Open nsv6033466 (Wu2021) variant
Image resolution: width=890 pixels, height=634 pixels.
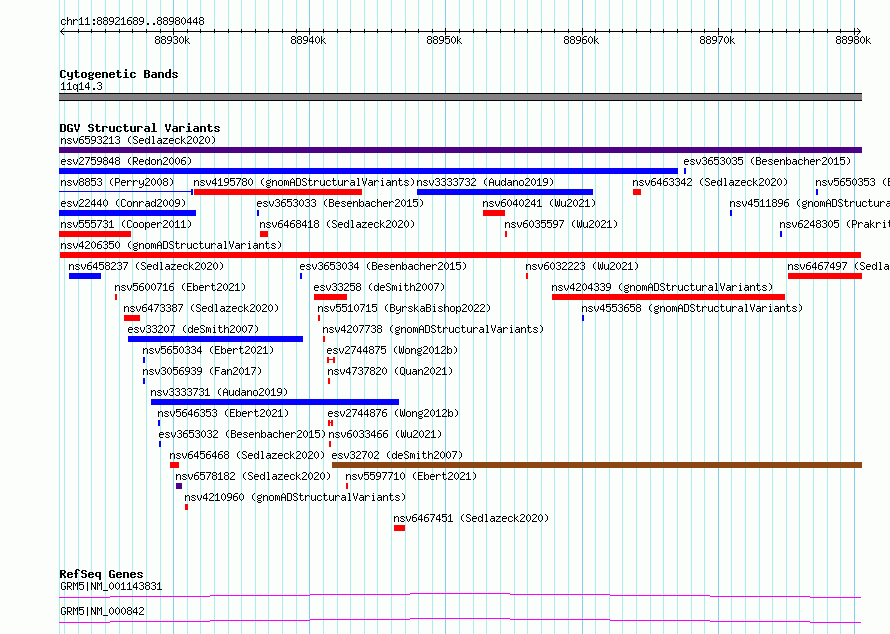[385, 434]
